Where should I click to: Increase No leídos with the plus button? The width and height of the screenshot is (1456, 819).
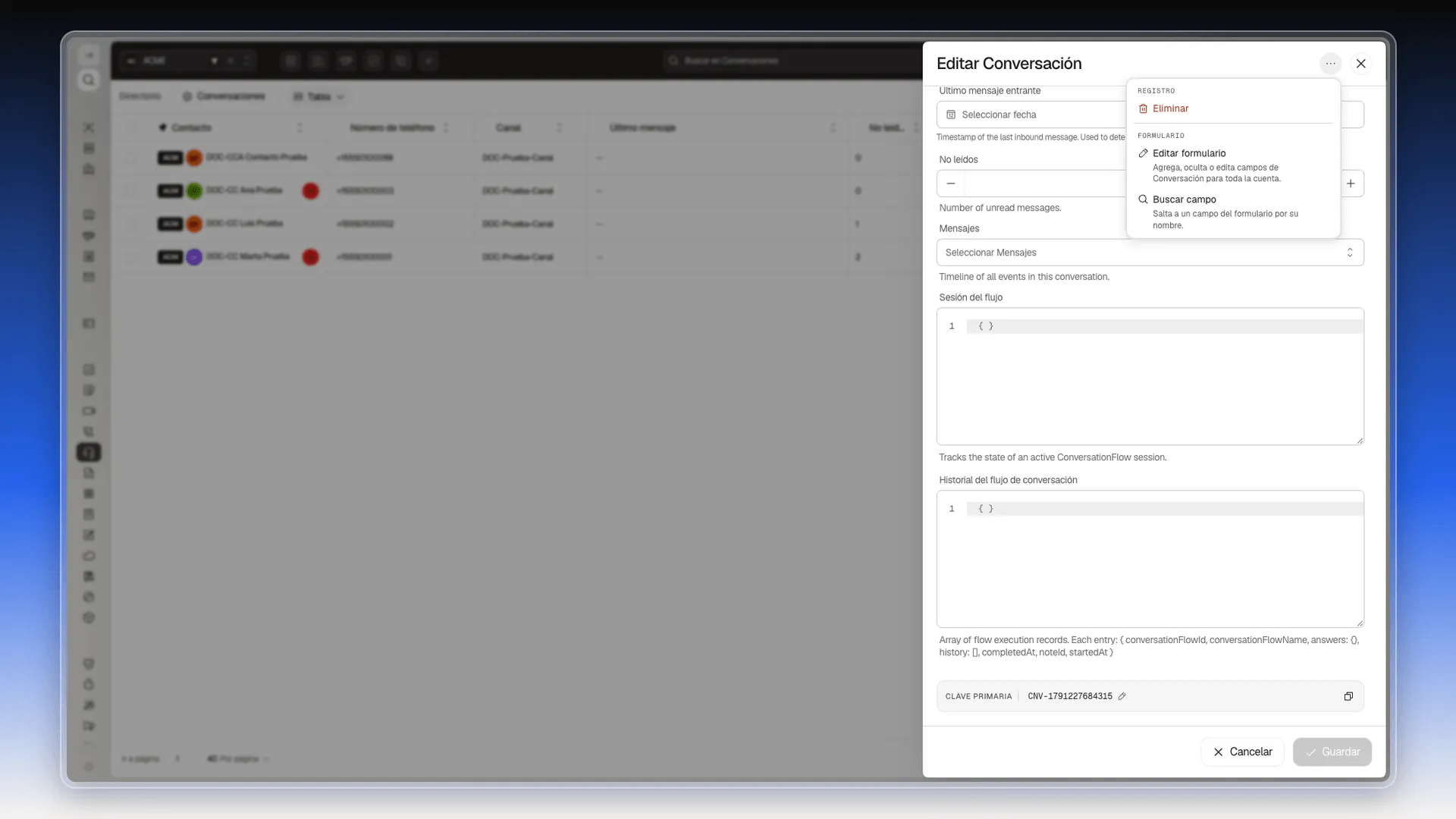(x=1351, y=184)
